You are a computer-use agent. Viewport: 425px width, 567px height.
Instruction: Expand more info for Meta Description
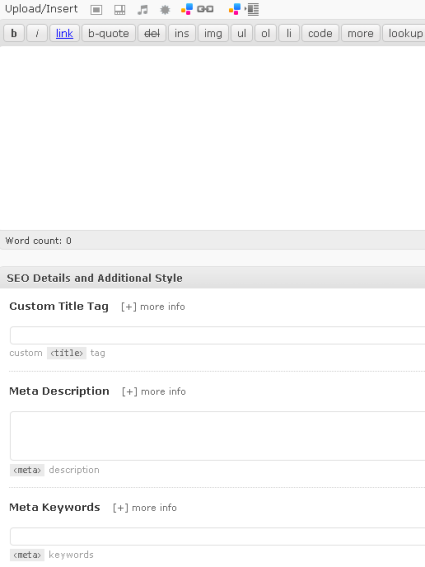(154, 392)
